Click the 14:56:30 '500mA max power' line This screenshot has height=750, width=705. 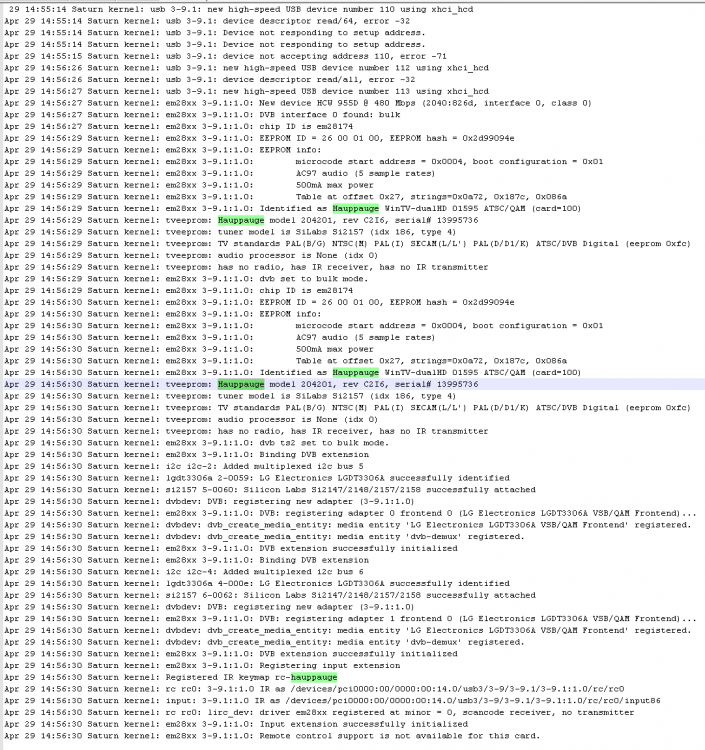pyautogui.click(x=189, y=349)
